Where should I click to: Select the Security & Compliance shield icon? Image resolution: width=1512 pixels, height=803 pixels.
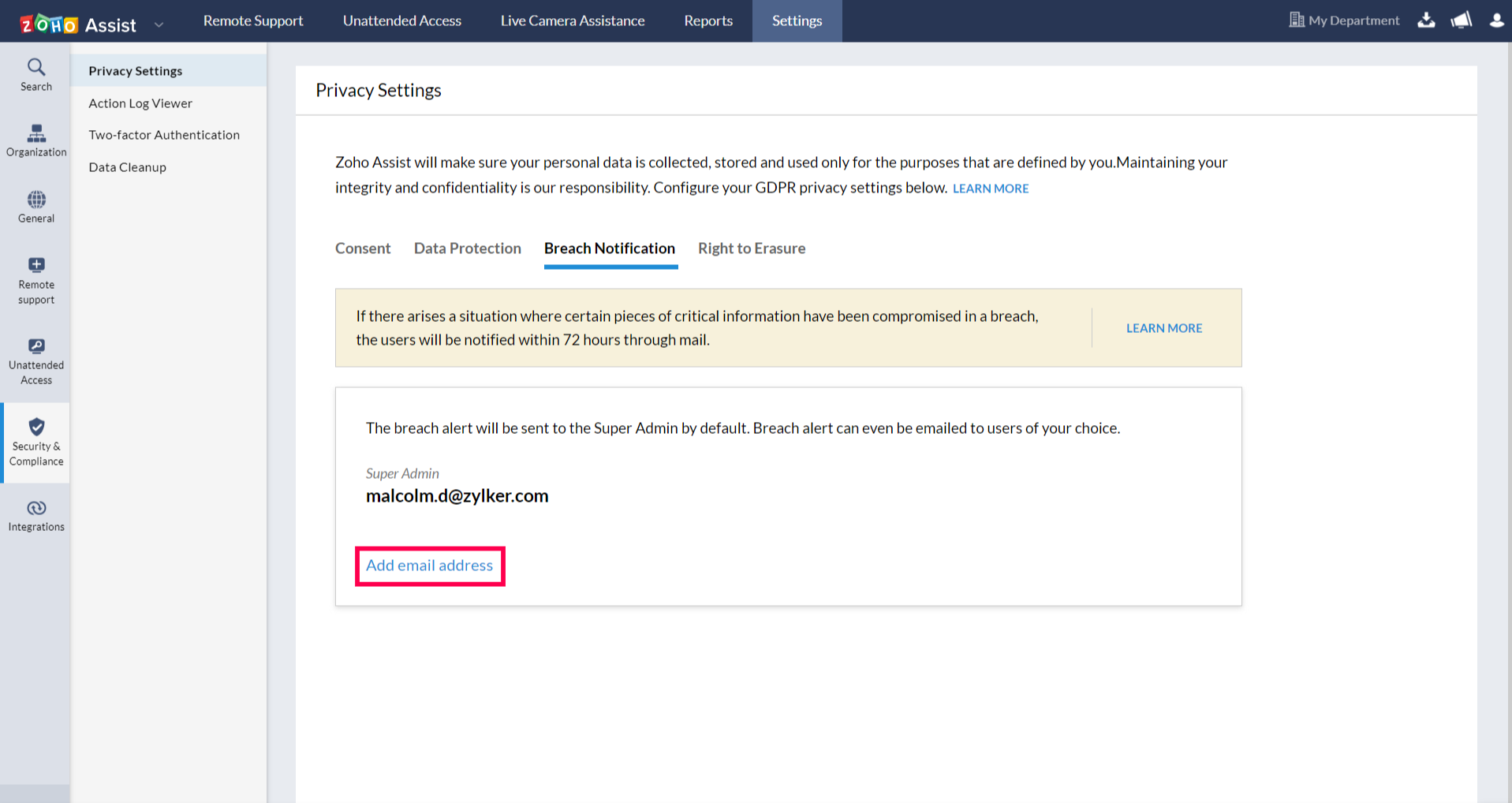36,442
